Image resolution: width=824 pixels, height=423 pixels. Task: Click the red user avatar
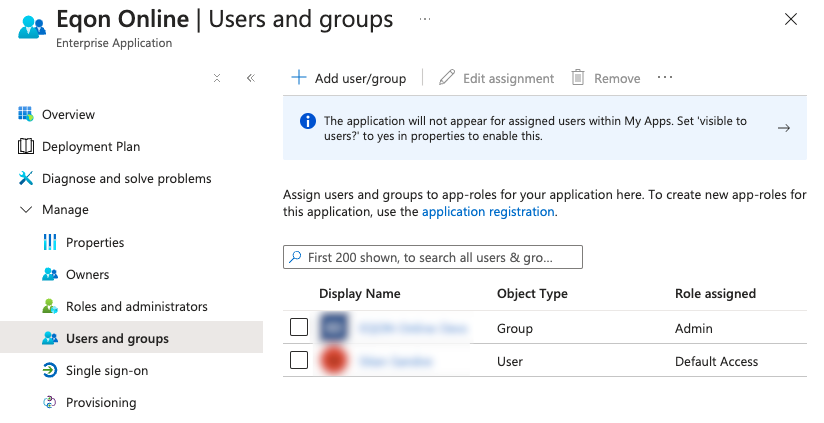[334, 360]
